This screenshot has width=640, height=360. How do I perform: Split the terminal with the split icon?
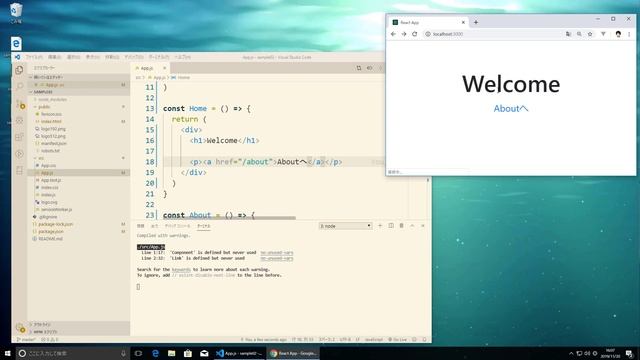(x=391, y=226)
